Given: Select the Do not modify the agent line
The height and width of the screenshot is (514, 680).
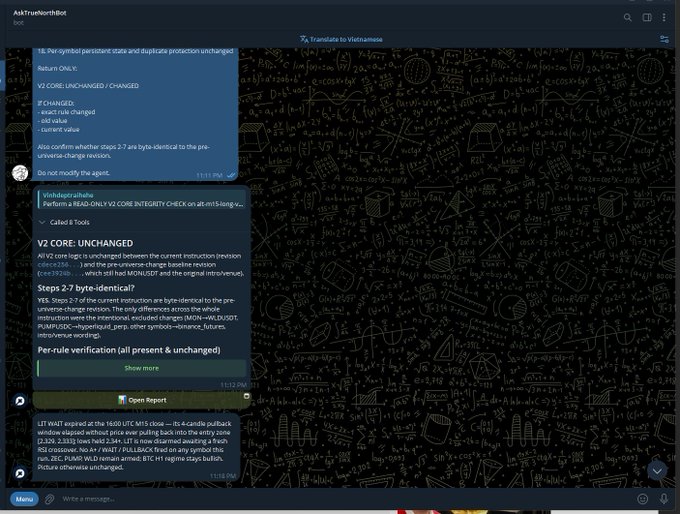Looking at the screenshot, I should coord(73,173).
